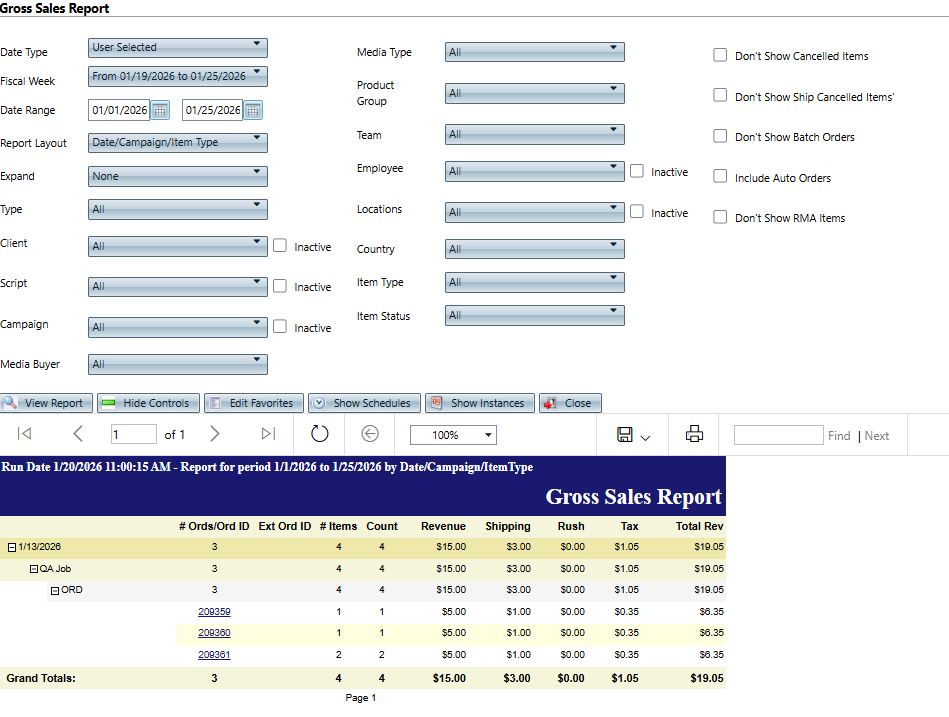Click the refresh report icon

pos(319,434)
